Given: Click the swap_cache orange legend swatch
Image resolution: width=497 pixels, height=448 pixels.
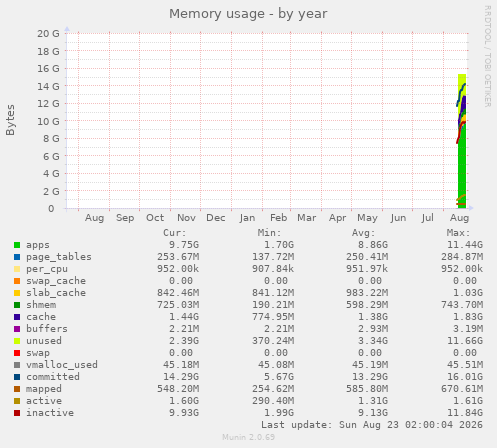Looking at the screenshot, I should pyautogui.click(x=17, y=281).
